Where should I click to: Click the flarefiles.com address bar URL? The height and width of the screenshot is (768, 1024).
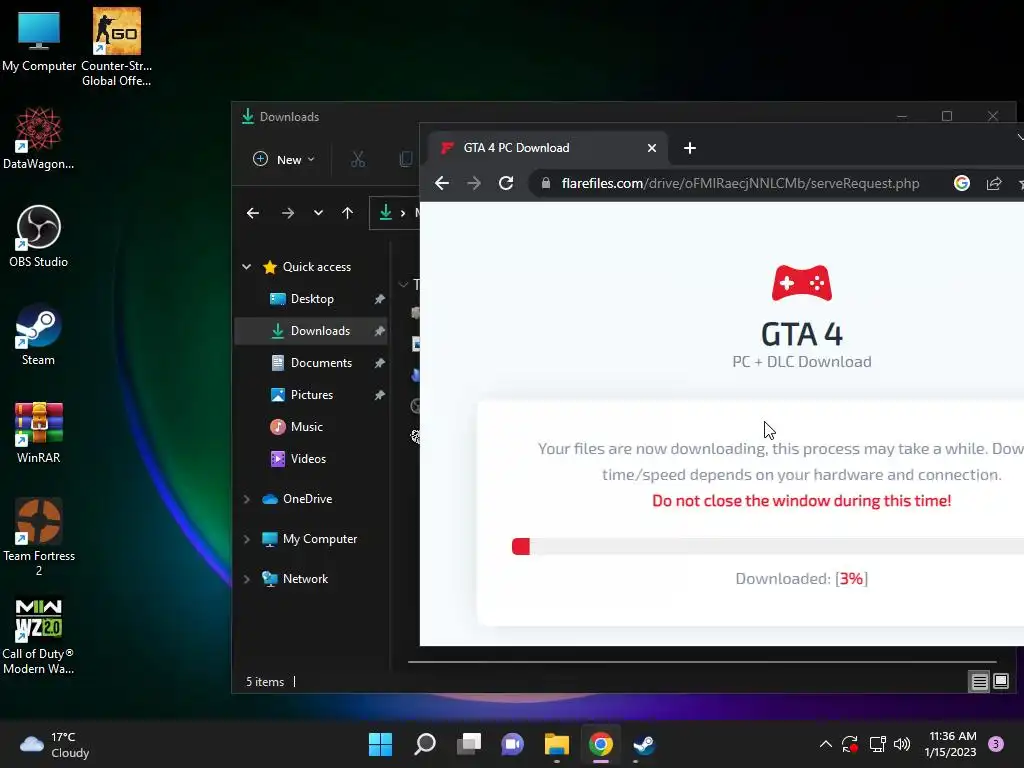740,184
